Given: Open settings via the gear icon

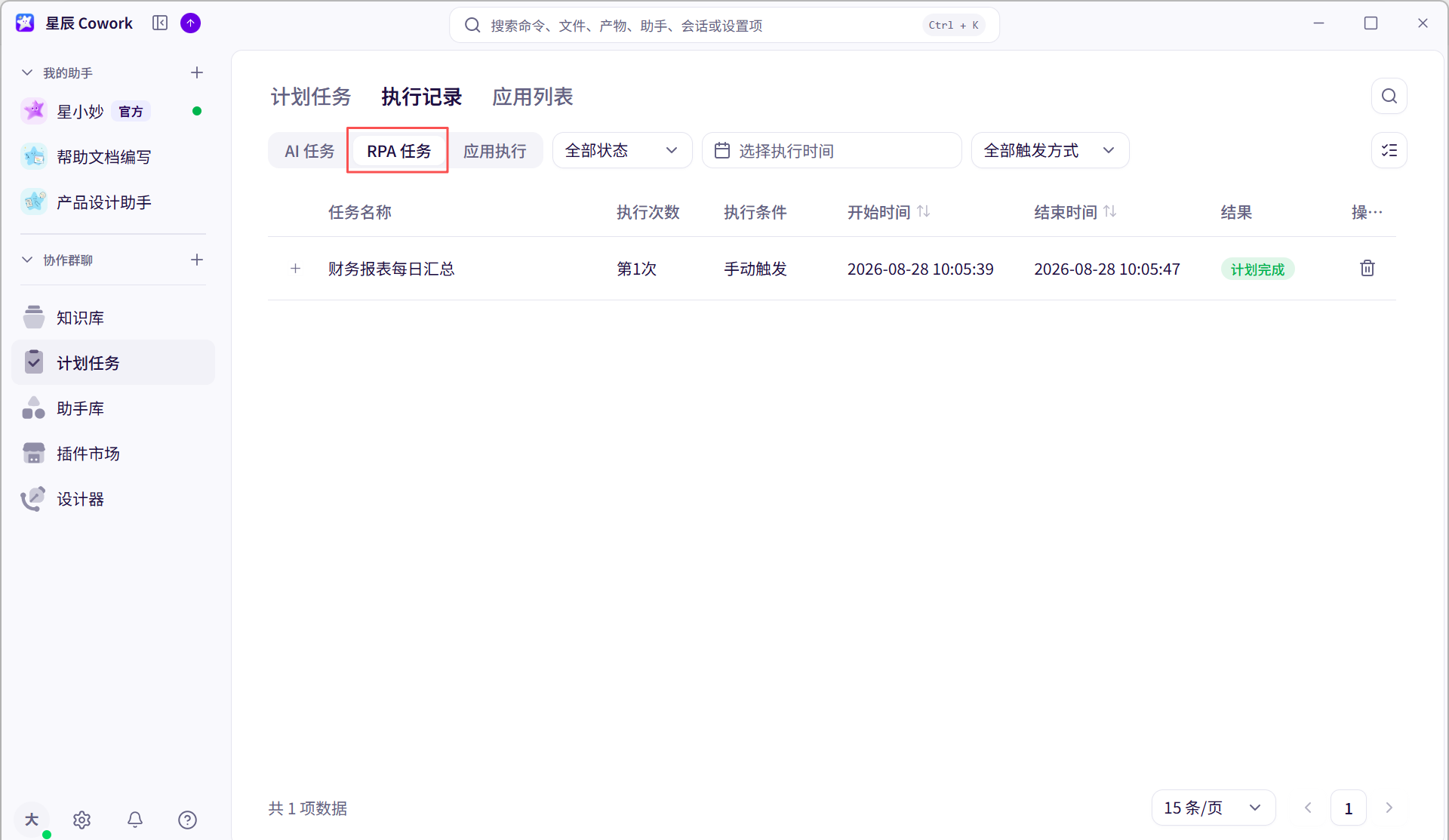Looking at the screenshot, I should (x=82, y=820).
